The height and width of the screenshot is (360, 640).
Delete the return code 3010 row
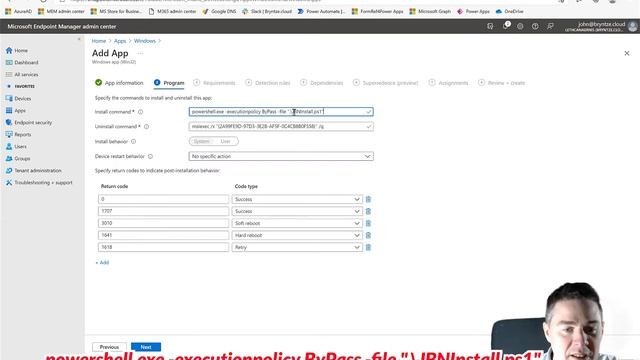tap(368, 223)
